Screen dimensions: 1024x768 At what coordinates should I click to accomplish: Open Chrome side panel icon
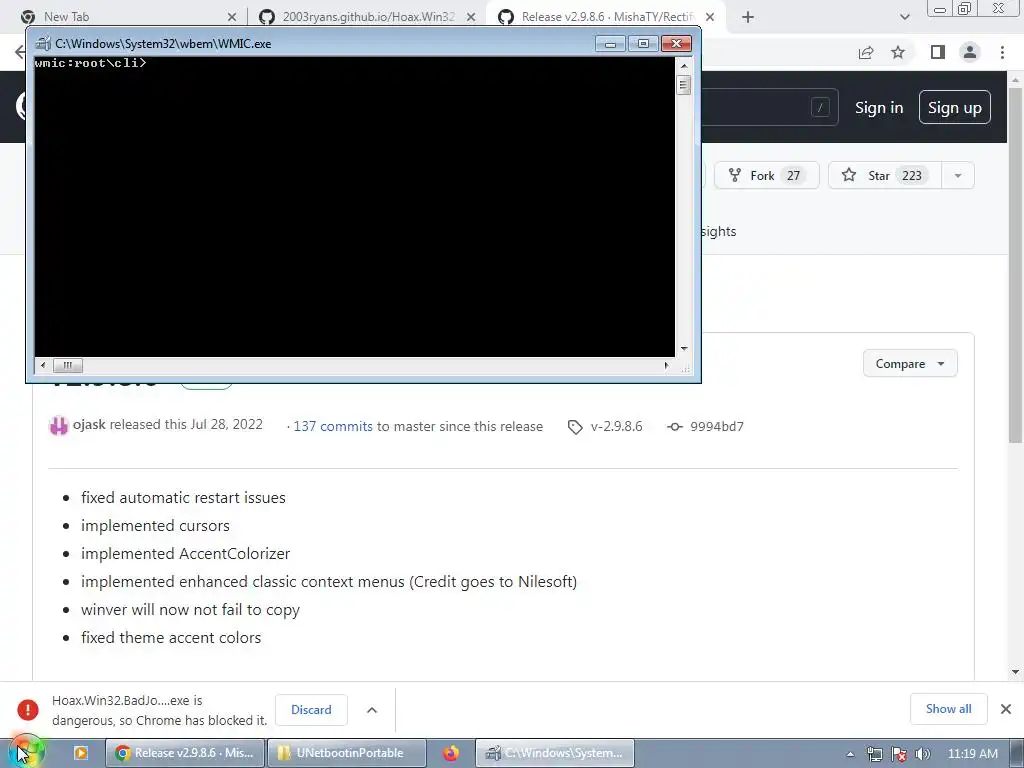(938, 52)
